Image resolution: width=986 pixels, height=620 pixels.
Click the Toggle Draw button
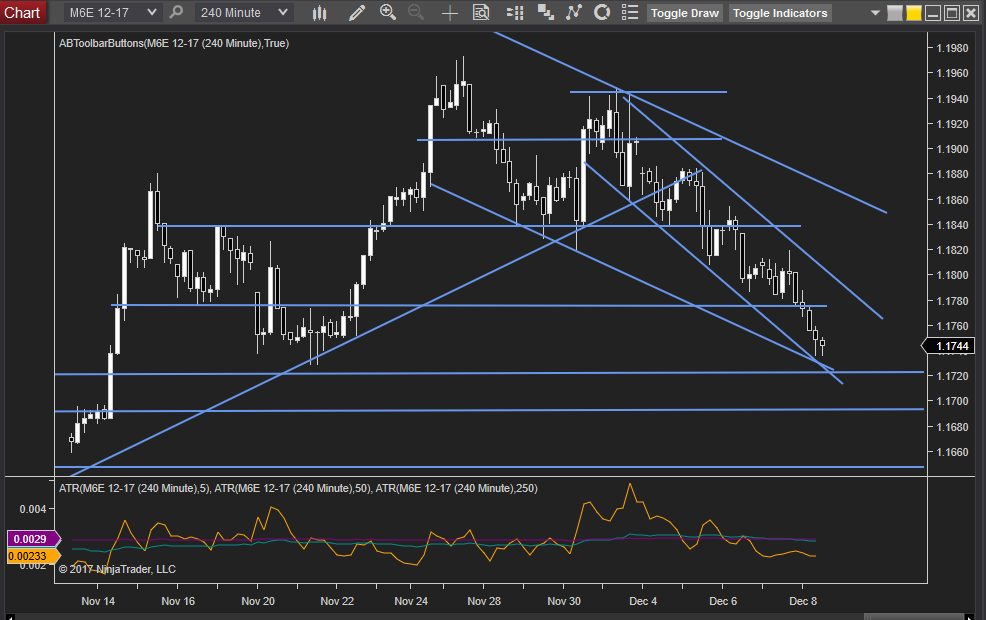tap(684, 13)
